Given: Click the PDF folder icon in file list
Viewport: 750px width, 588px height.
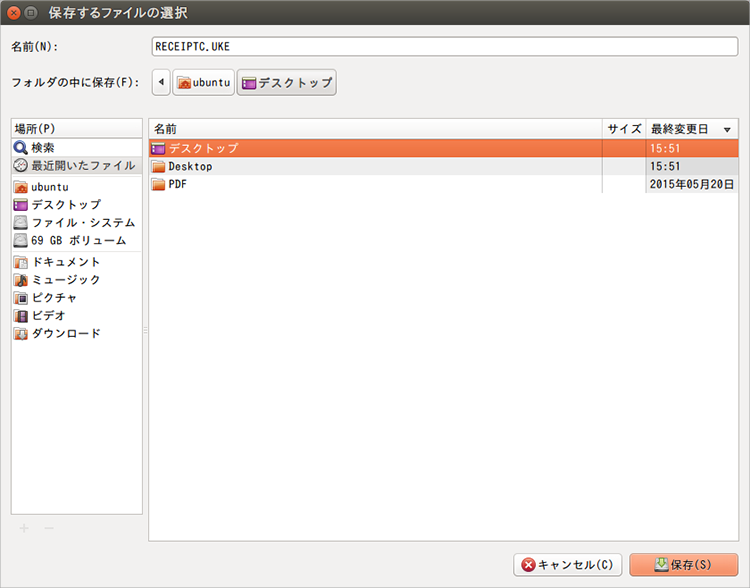Looking at the screenshot, I should click(158, 184).
